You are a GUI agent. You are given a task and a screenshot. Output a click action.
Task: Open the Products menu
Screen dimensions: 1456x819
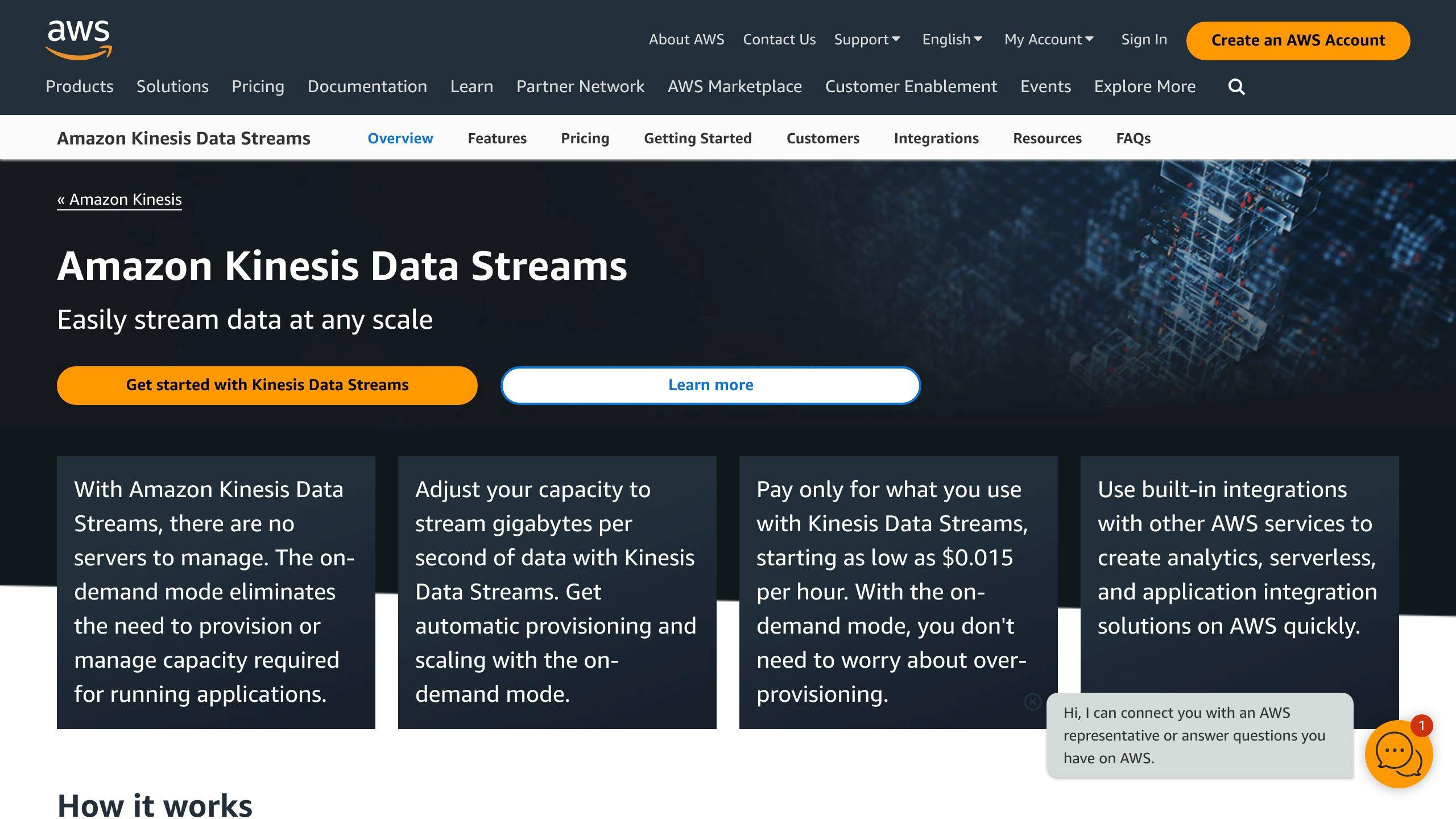click(80, 86)
